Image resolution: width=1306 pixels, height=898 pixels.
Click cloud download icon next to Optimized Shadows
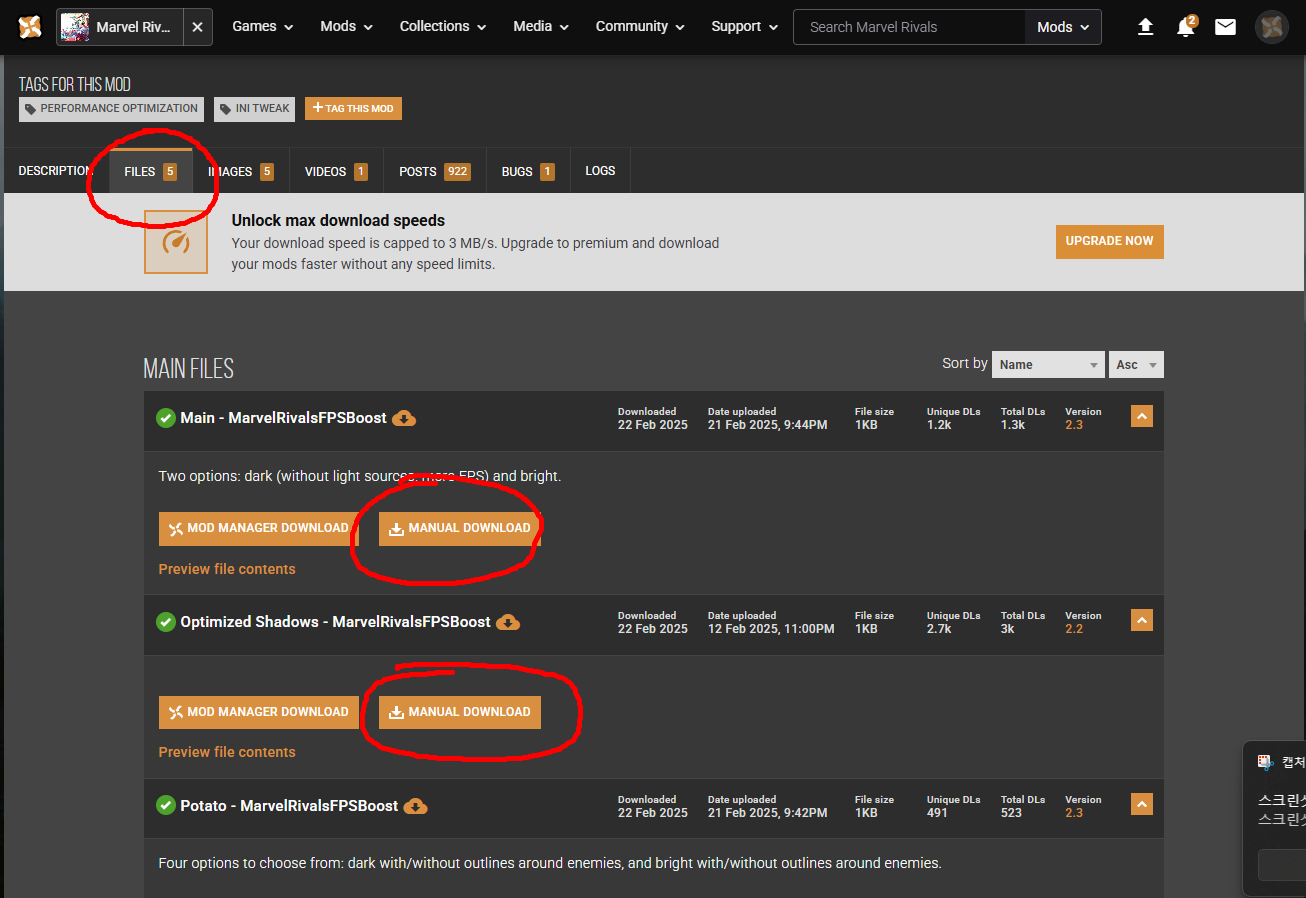coord(508,622)
